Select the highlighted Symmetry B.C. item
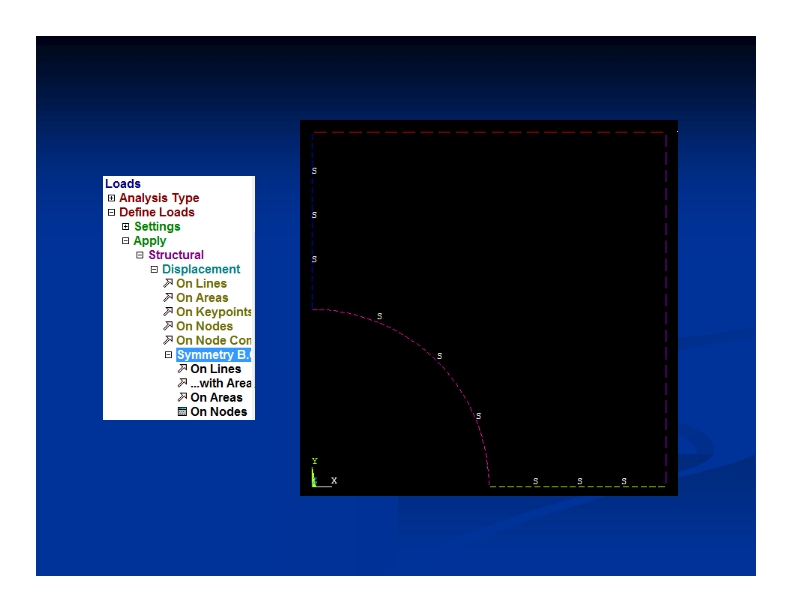Viewport: 792px width, 612px height. (x=213, y=355)
